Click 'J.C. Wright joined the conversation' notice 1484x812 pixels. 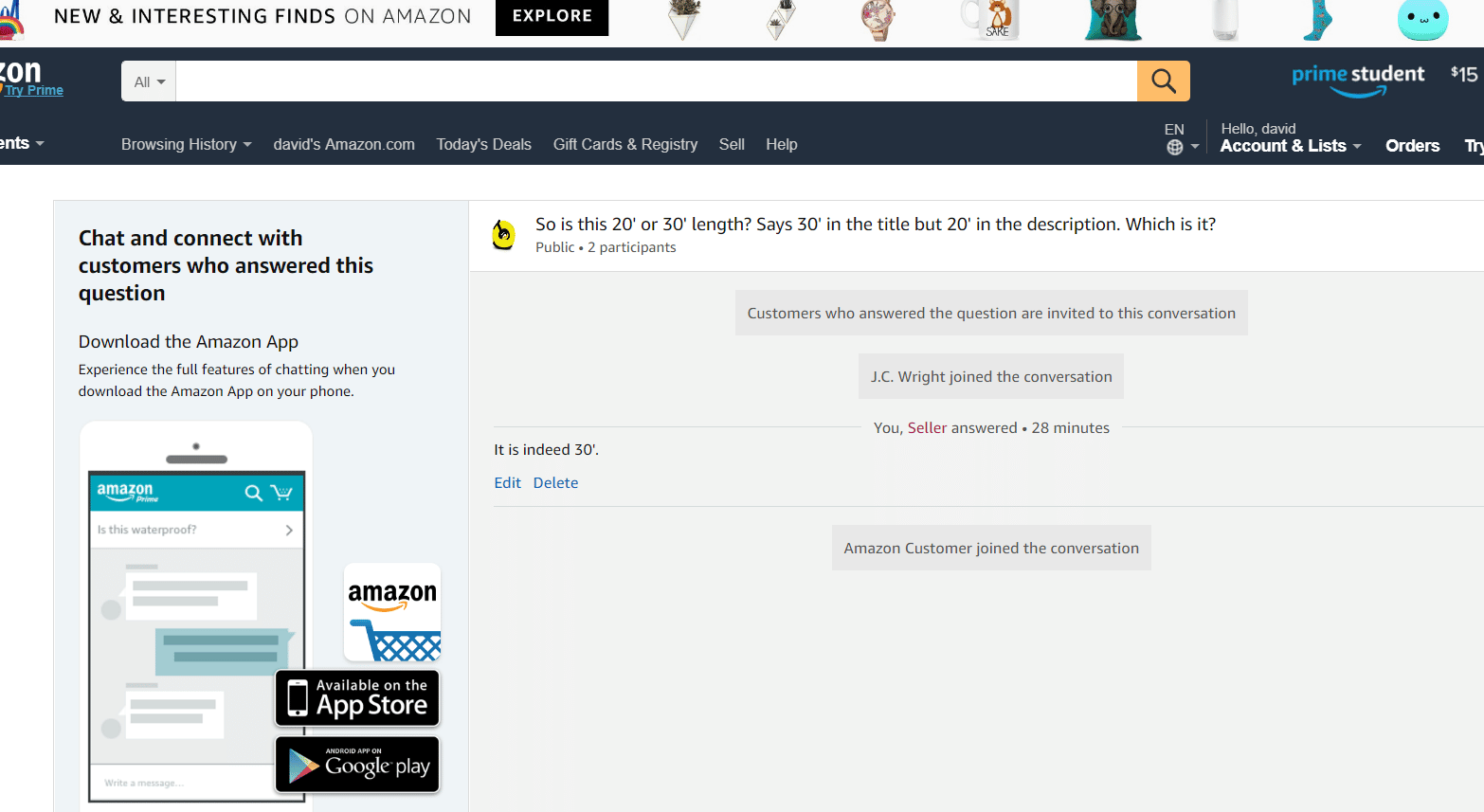click(x=991, y=376)
